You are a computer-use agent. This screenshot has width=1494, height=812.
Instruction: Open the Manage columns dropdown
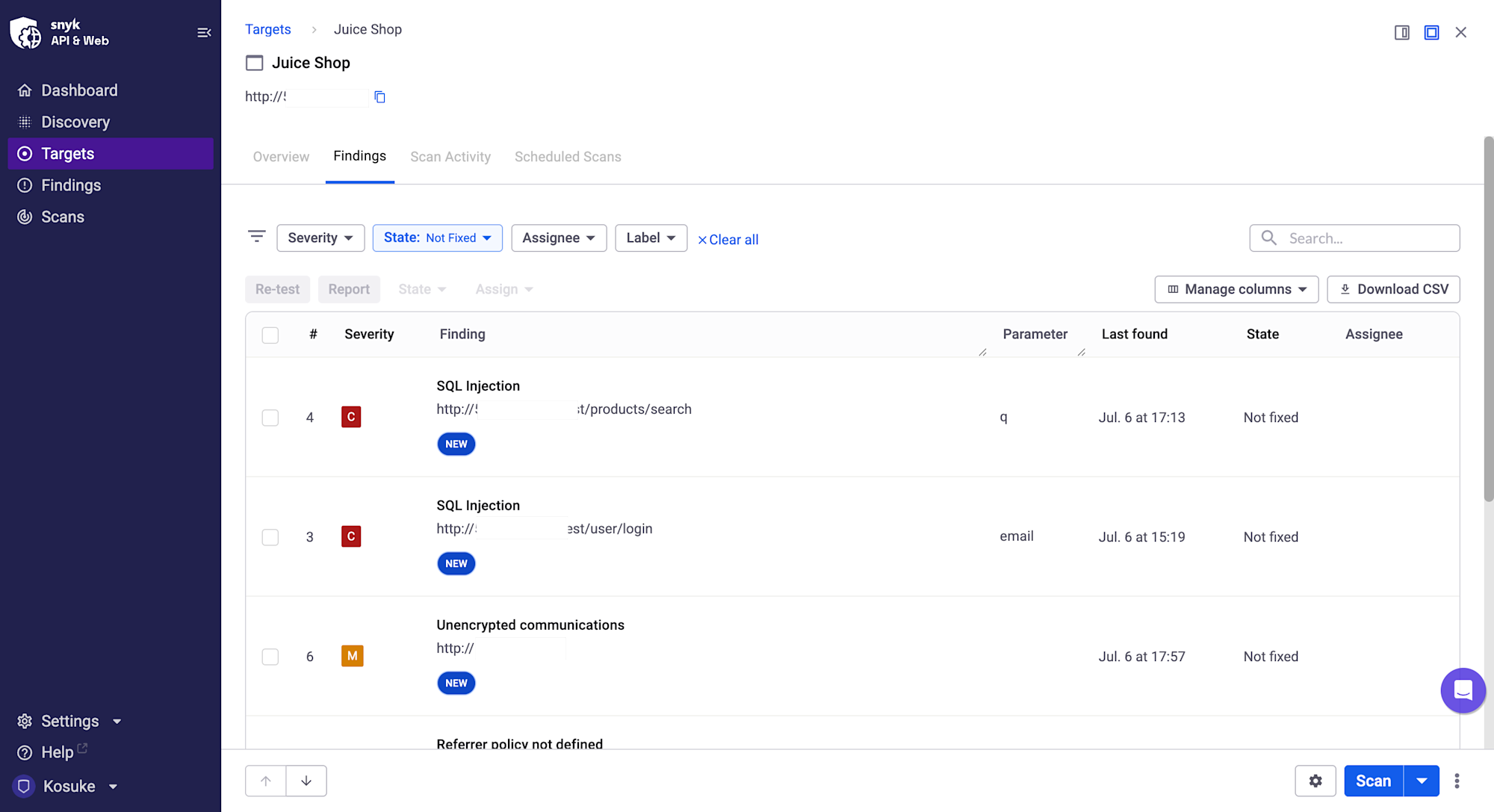click(1236, 289)
